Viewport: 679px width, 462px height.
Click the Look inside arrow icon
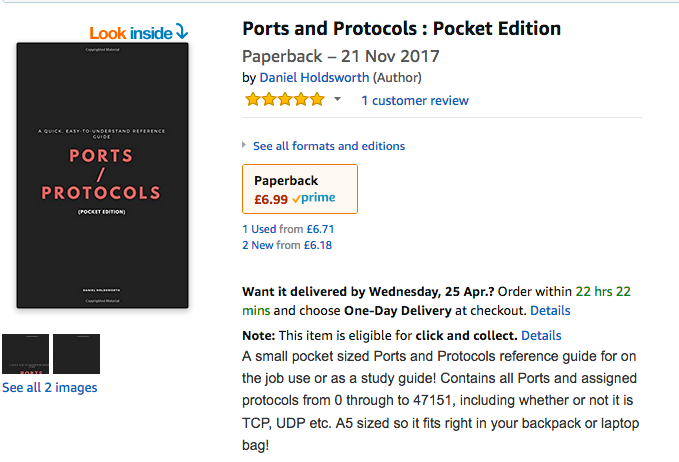(x=181, y=32)
